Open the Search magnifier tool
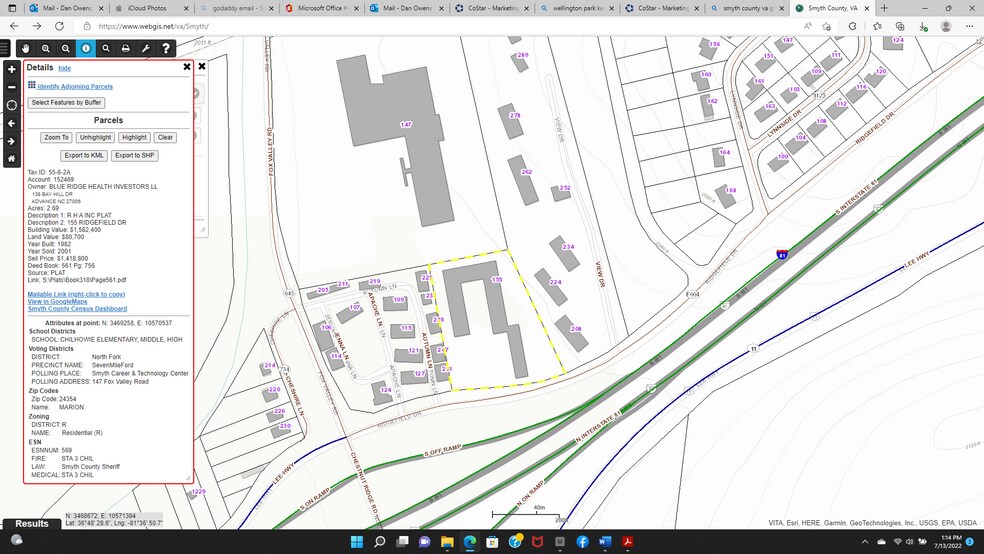 [106, 48]
